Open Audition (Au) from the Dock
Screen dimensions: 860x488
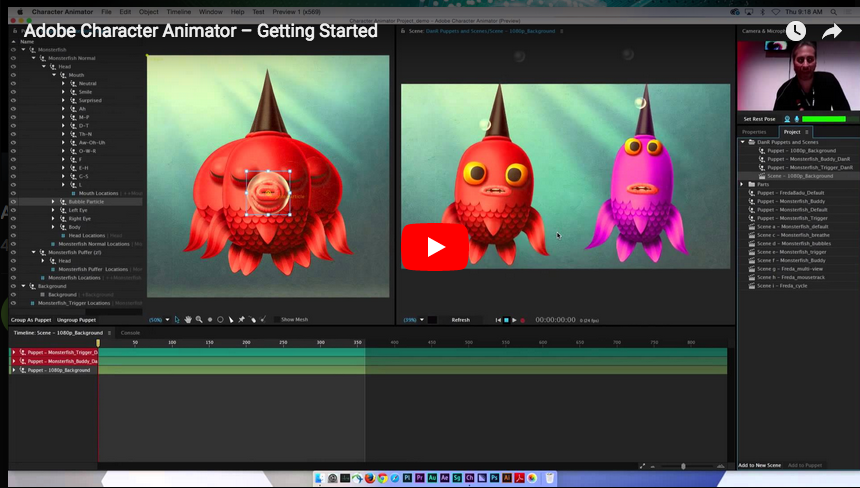(x=432, y=478)
